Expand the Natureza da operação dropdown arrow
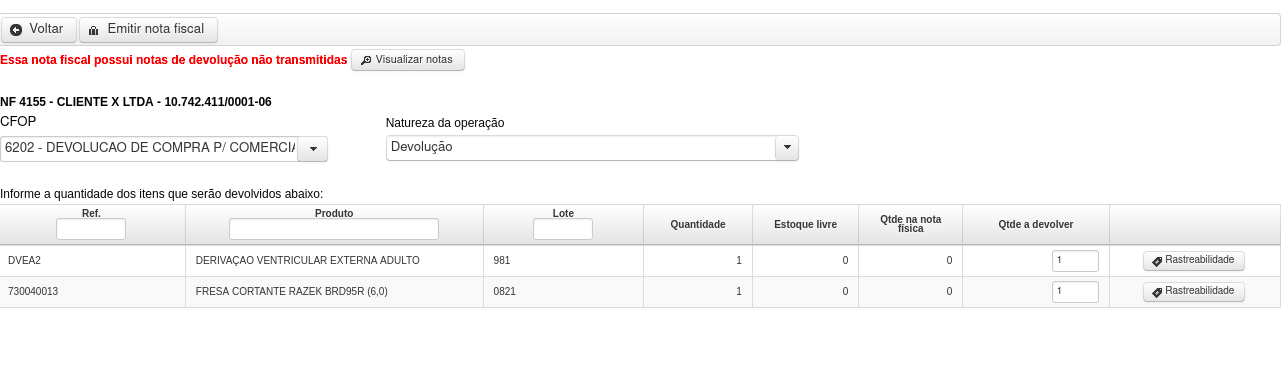 pos(787,148)
